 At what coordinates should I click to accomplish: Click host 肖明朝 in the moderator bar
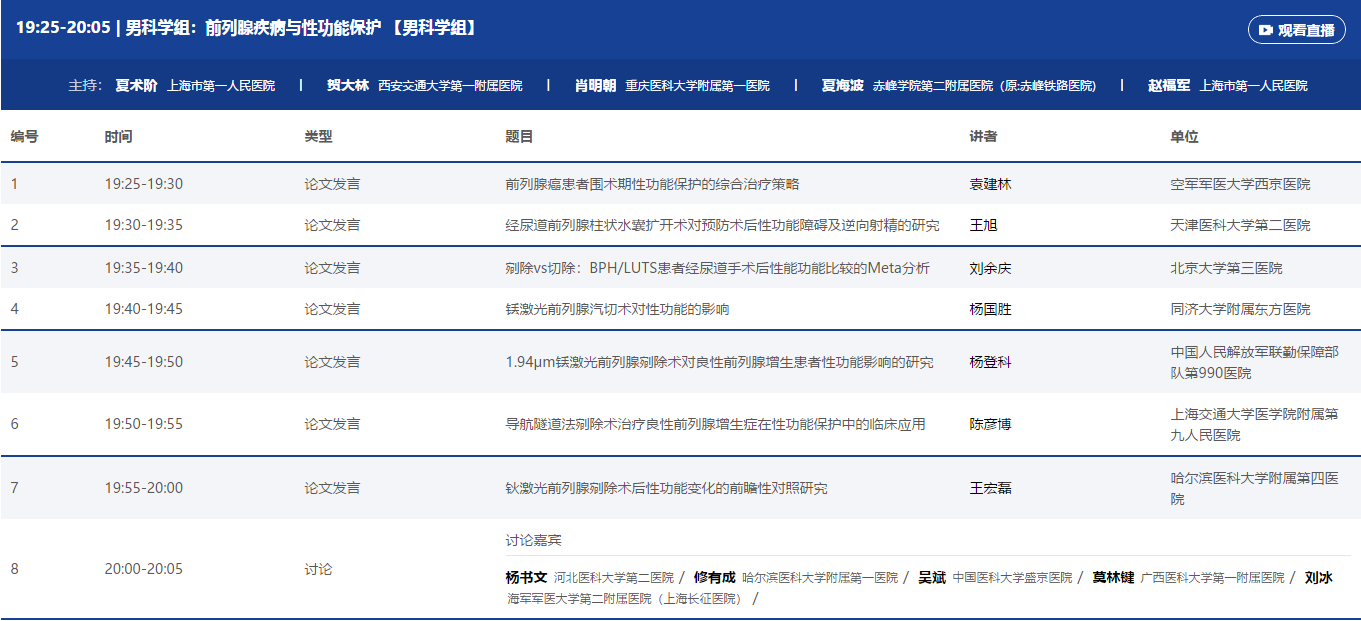click(x=595, y=86)
